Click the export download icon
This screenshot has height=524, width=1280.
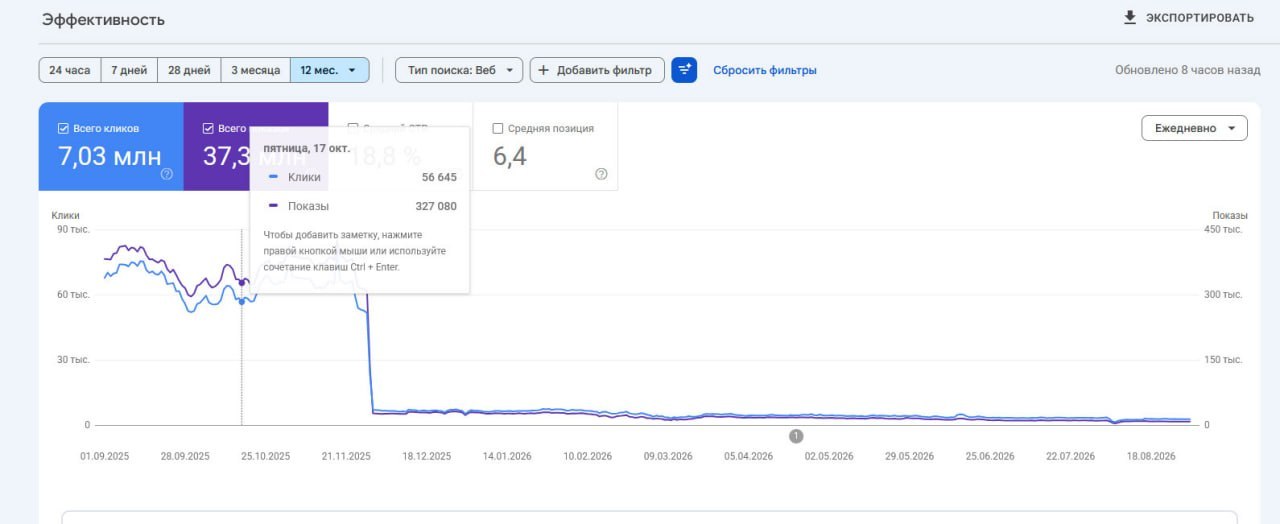tap(1130, 17)
